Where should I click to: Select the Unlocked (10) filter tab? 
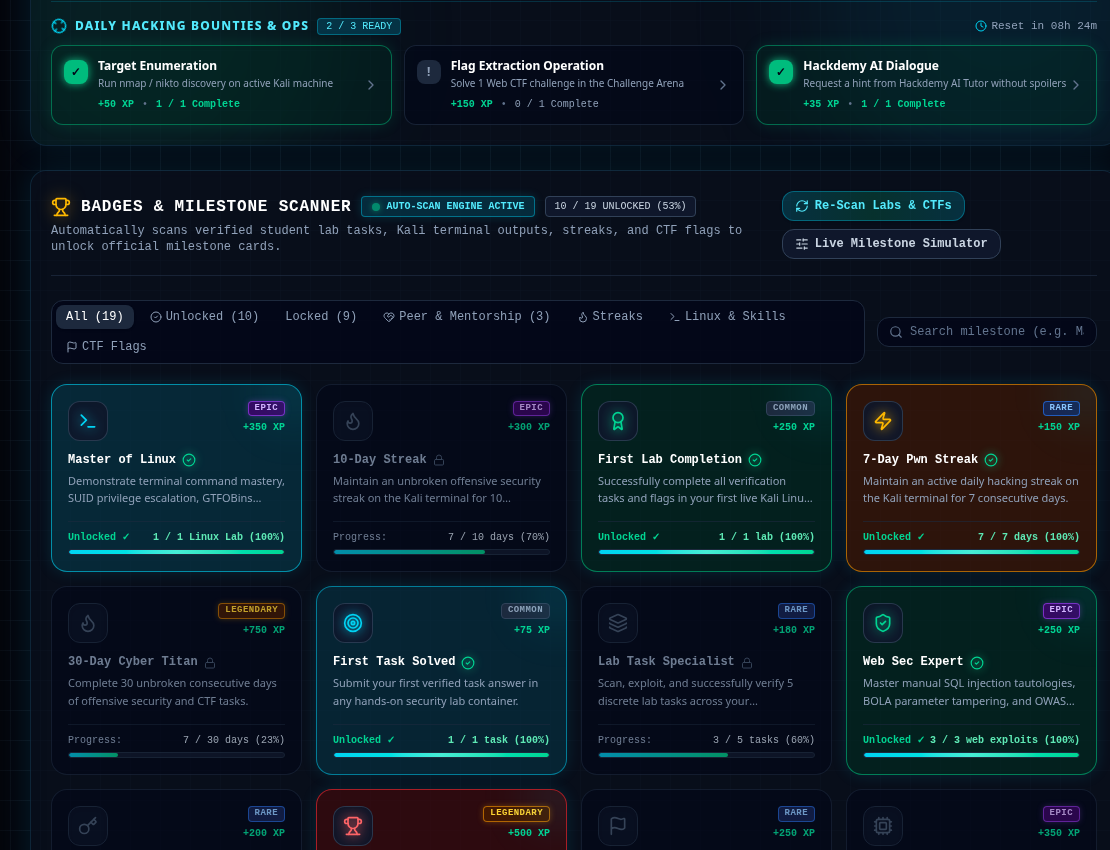point(205,316)
